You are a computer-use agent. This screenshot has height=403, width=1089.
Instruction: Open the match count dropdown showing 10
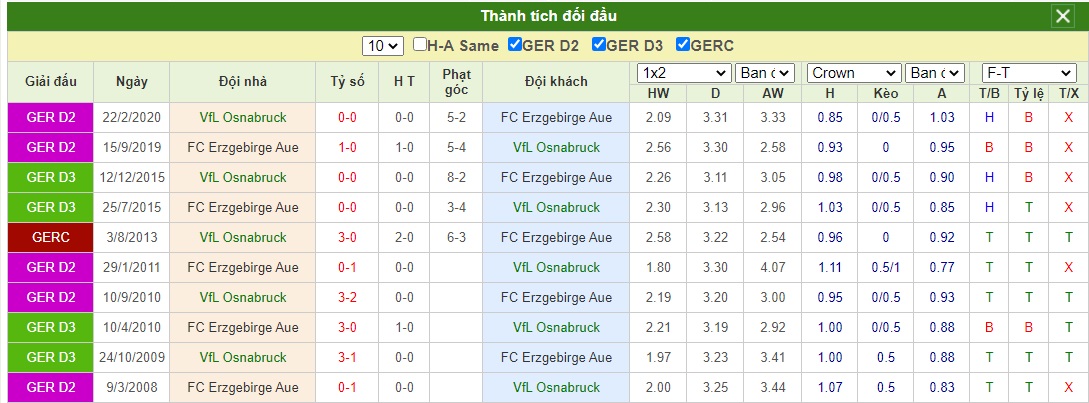click(383, 46)
